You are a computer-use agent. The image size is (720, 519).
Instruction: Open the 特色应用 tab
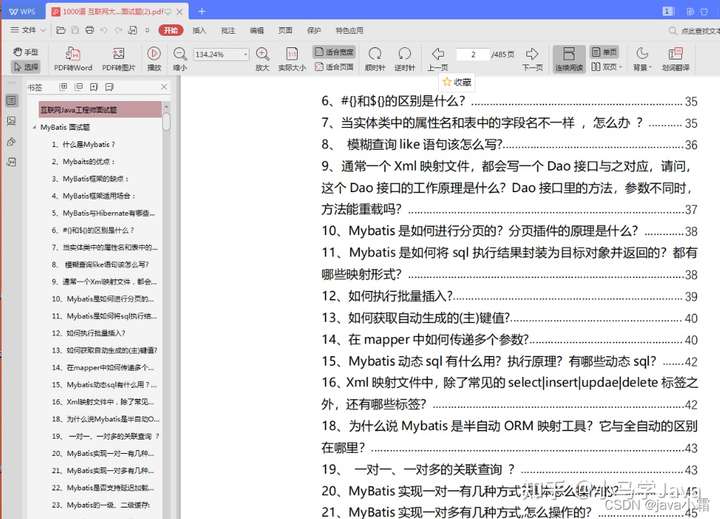(x=349, y=30)
